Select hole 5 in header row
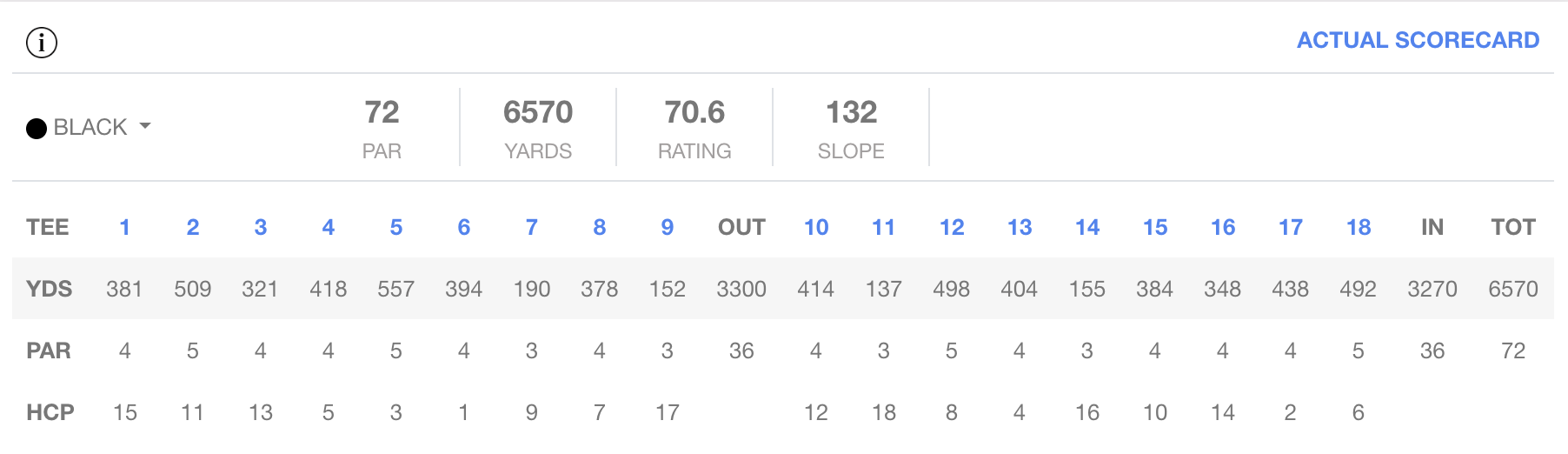 (x=395, y=228)
